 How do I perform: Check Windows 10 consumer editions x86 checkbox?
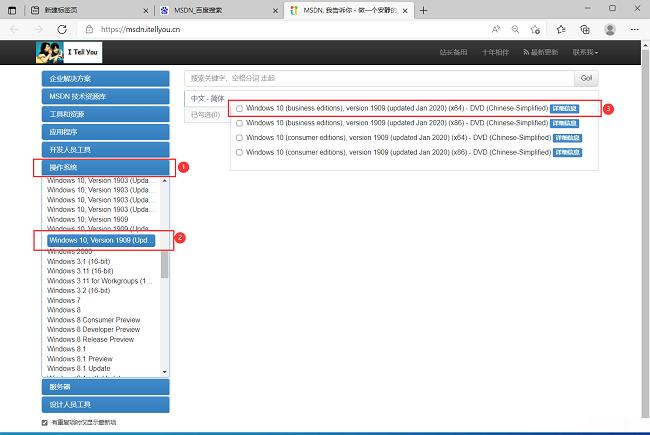pos(239,152)
